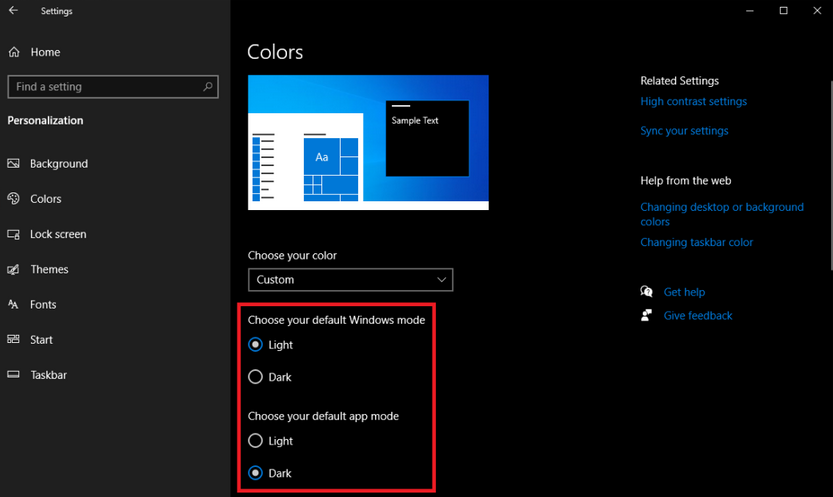Image resolution: width=833 pixels, height=497 pixels.
Task: Click the Fonts letter icon
Action: coord(13,304)
